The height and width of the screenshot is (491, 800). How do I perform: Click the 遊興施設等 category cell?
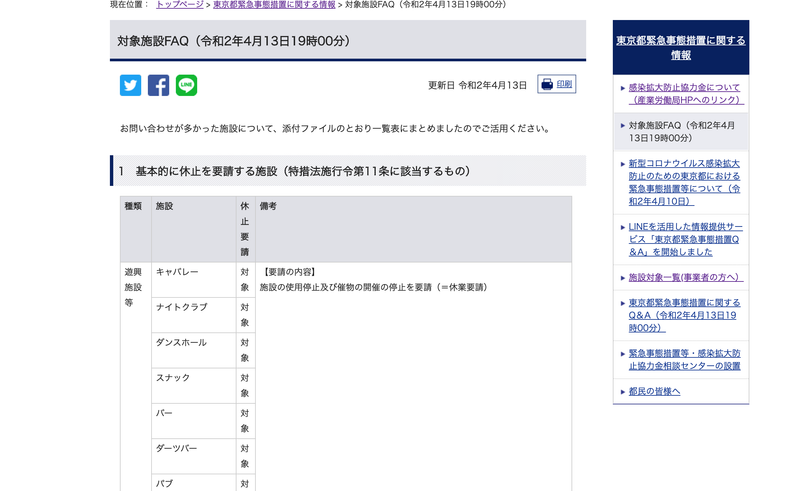136,377
